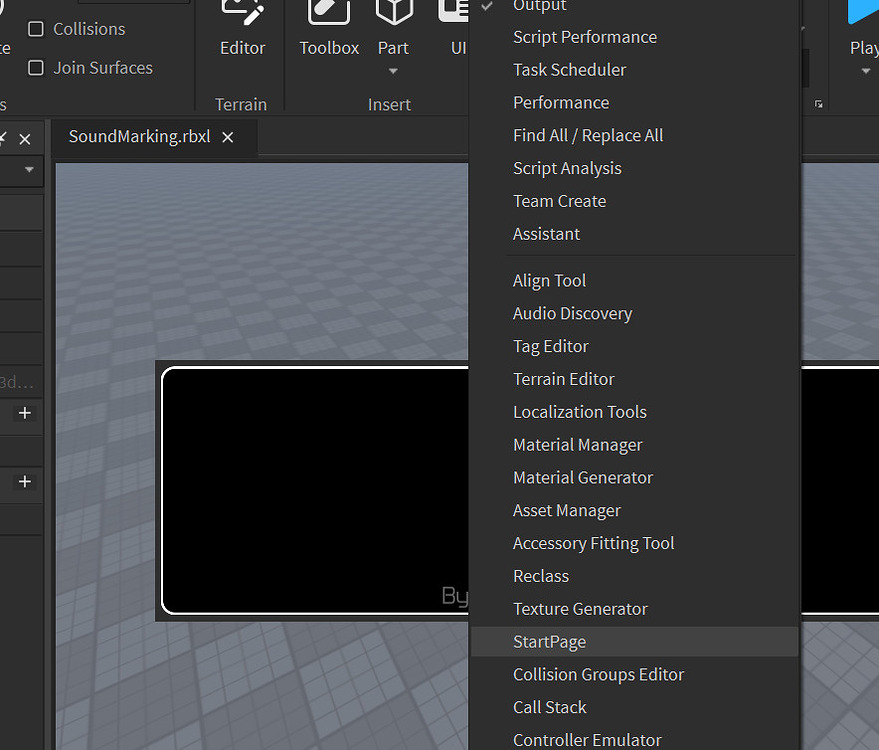Viewport: 879px width, 750px height.
Task: Expand the Play dropdown arrow
Action: click(866, 71)
